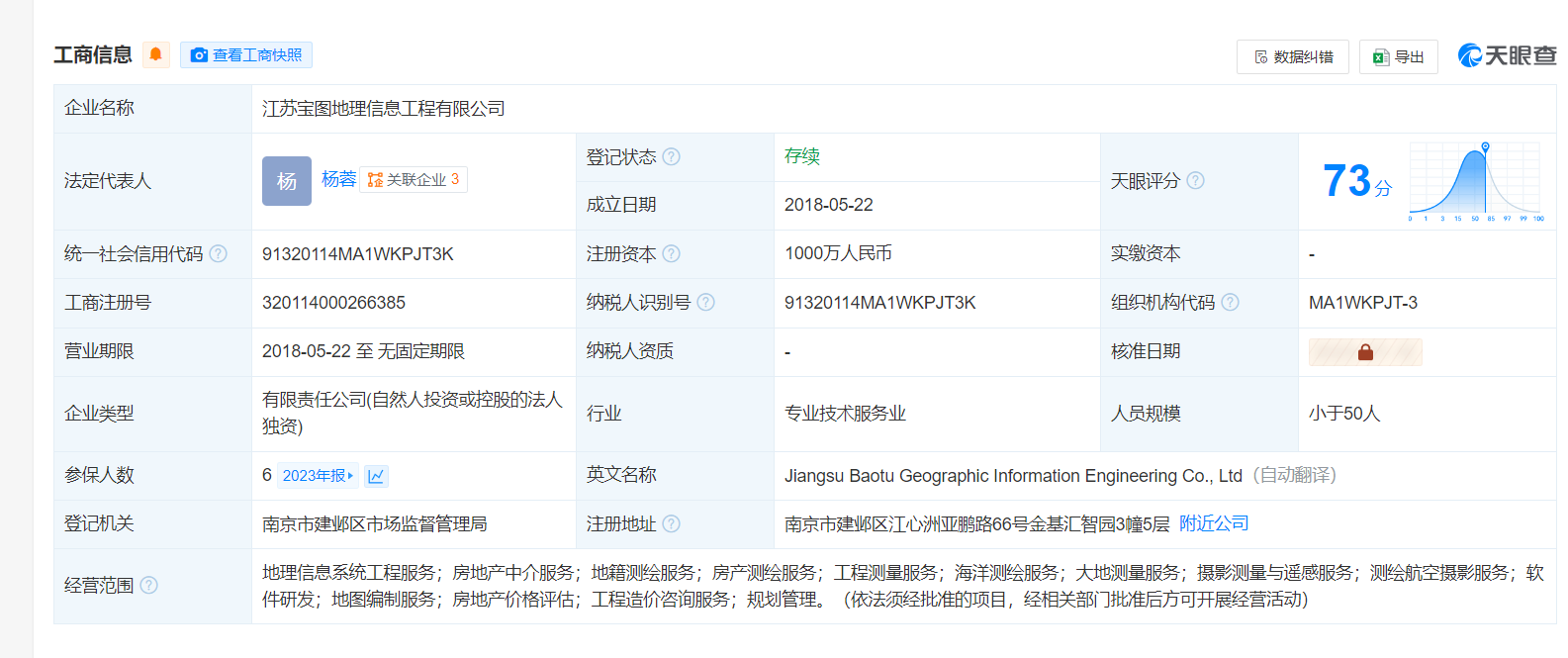Click the 杨 avatar badge

(287, 181)
